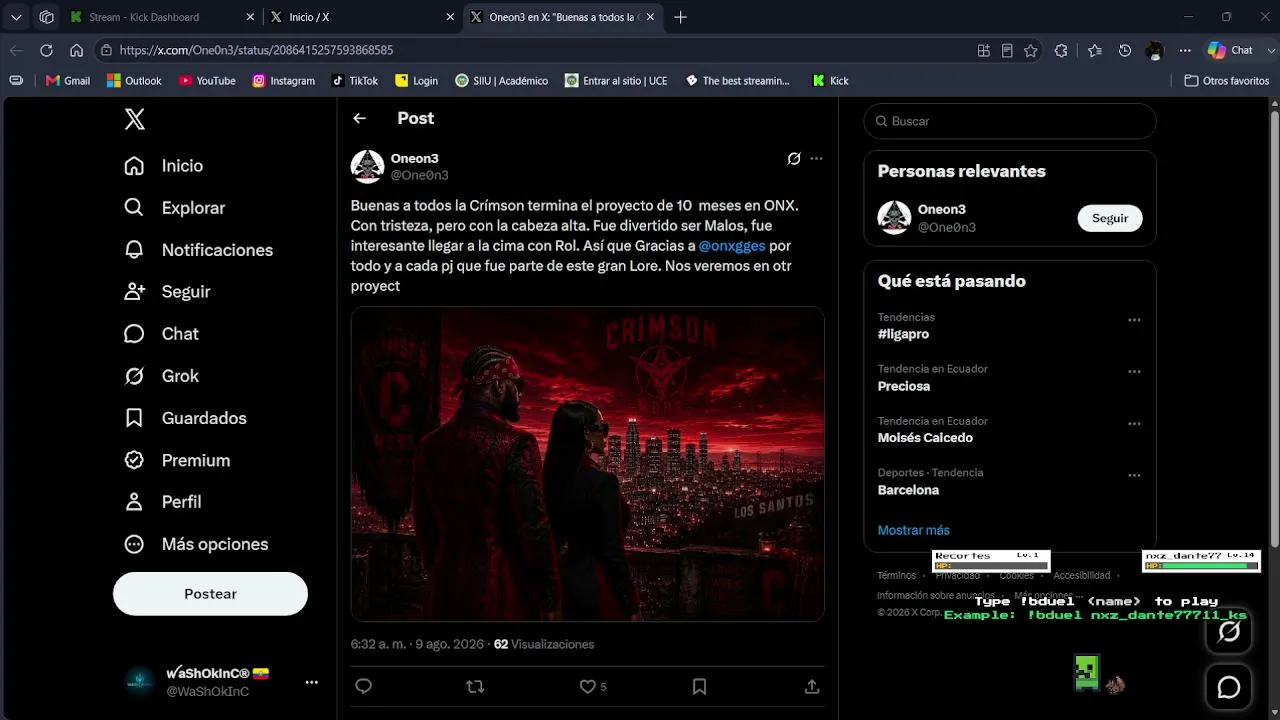The width and height of the screenshot is (1280, 720).
Task: Open the Términos footer link
Action: point(897,576)
